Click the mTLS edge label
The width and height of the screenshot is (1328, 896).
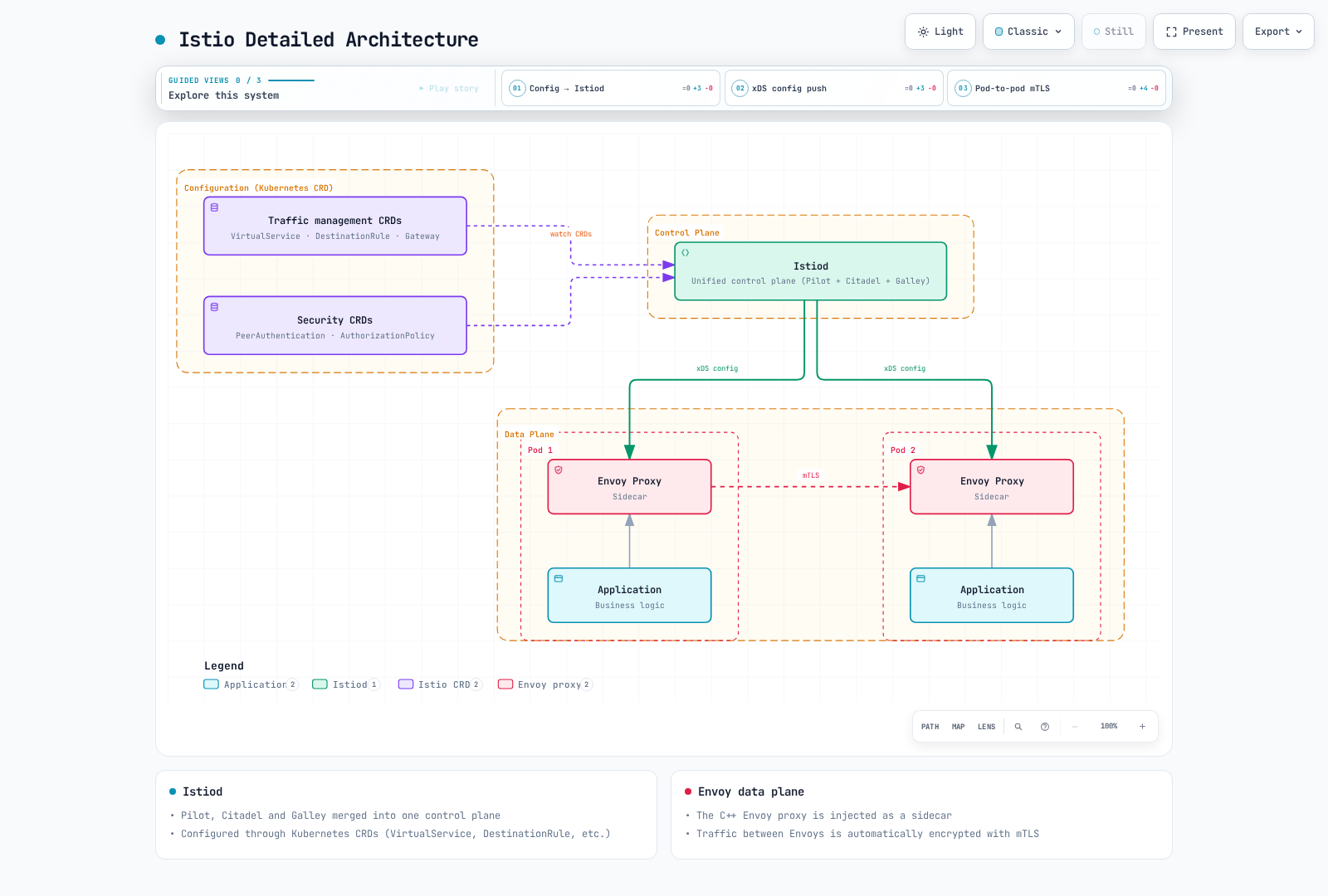(811, 476)
